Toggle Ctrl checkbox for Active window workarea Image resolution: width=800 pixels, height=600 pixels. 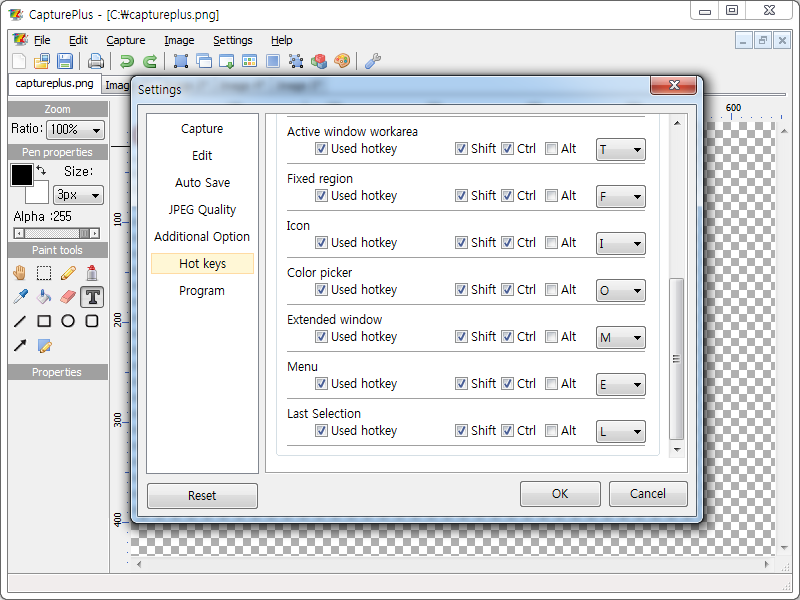tap(507, 148)
